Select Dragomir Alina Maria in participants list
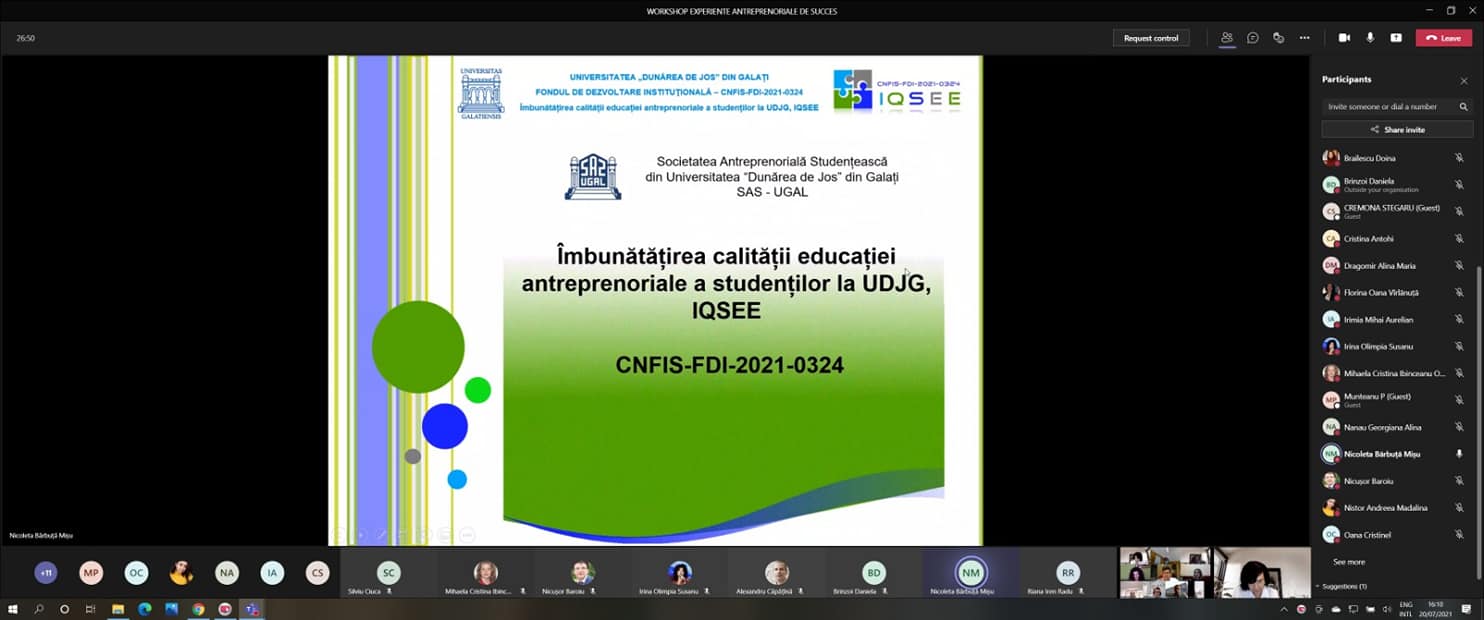1484x620 pixels. point(1396,266)
